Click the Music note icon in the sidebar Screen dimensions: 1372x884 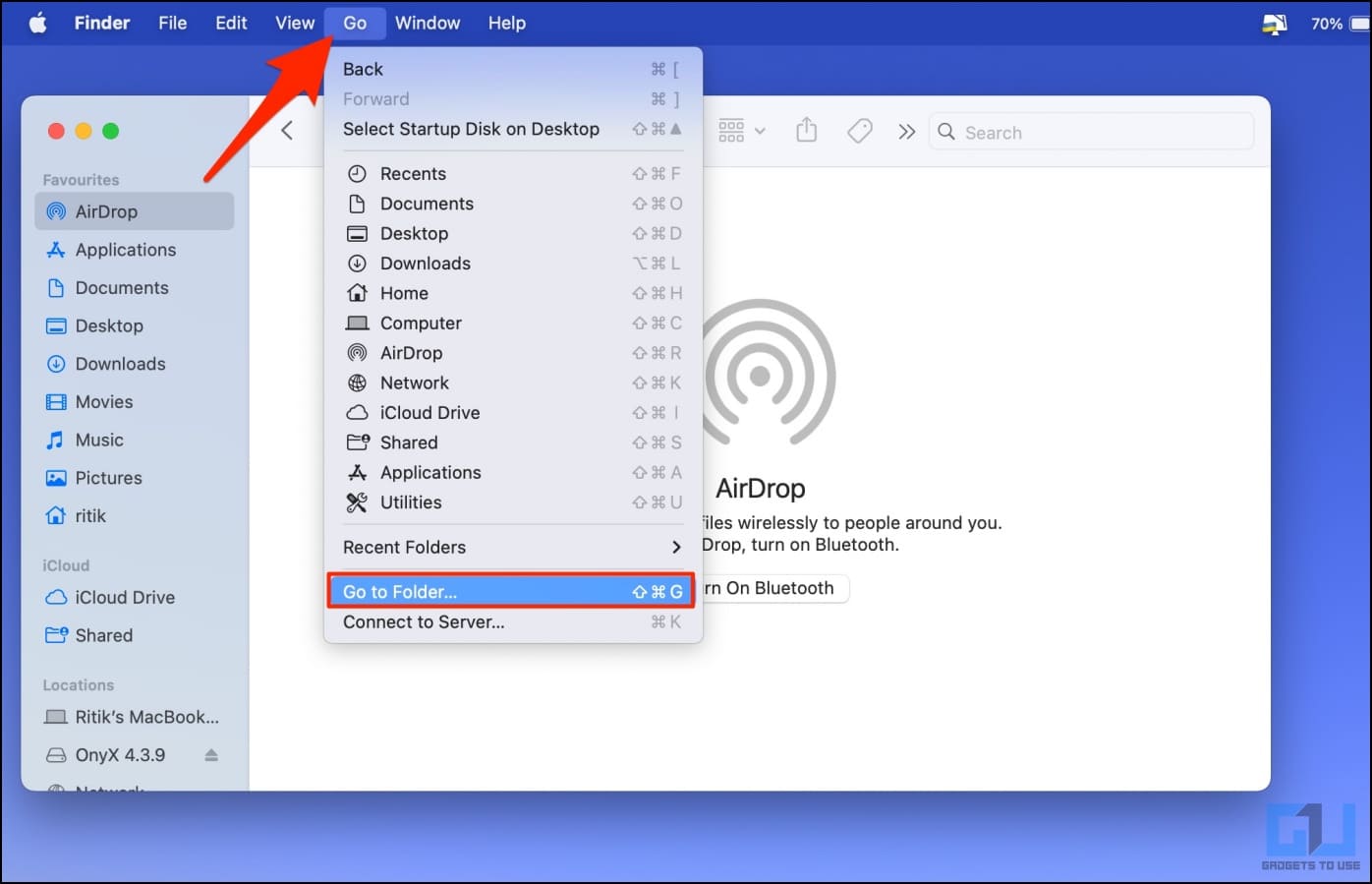(56, 441)
